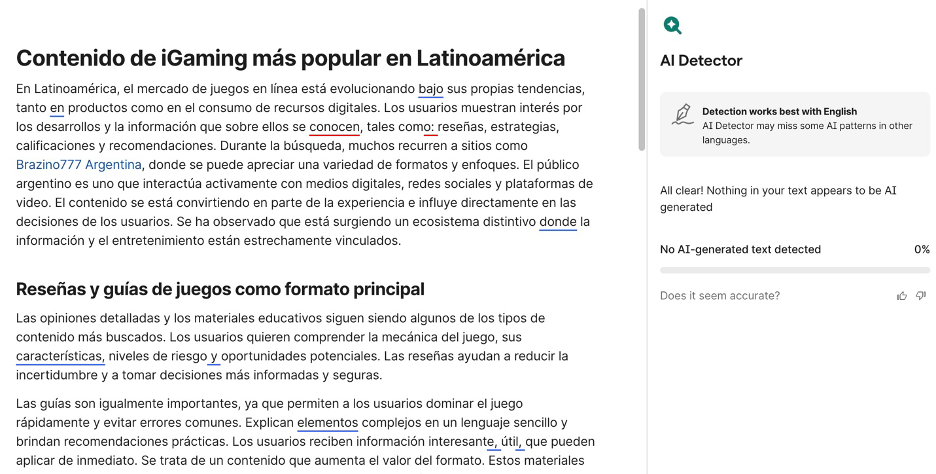
Task: Click the "AI Detector" panel title
Action: pos(701,61)
